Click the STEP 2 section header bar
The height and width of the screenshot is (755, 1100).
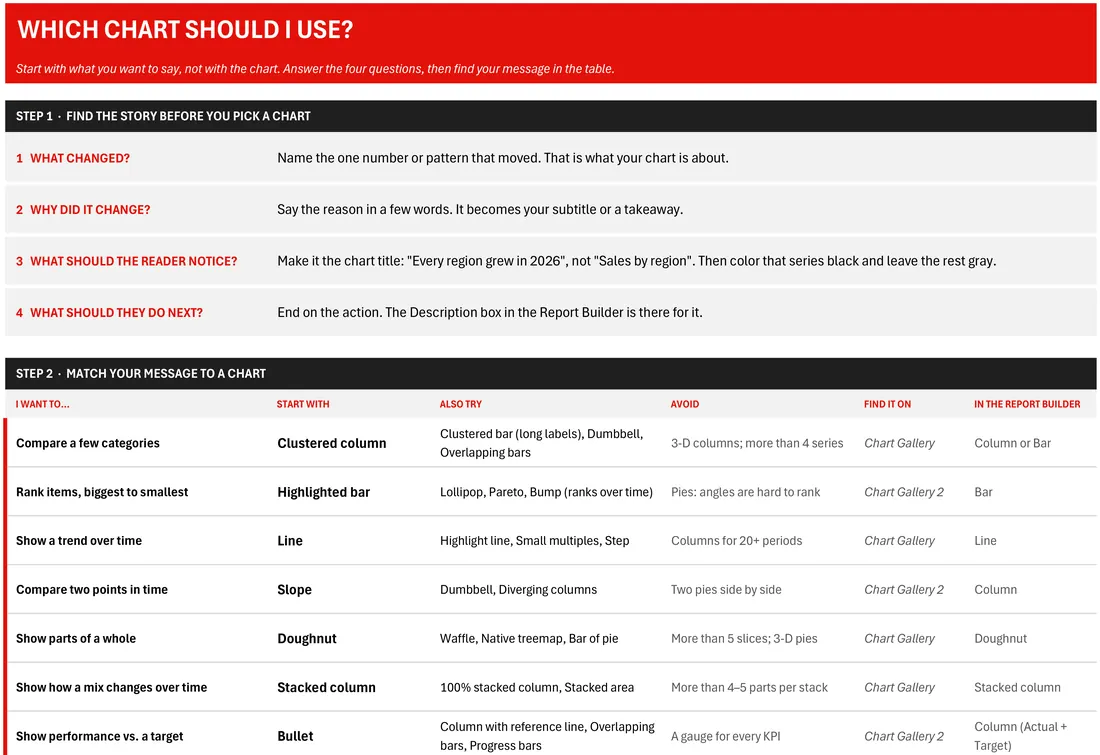tap(551, 373)
